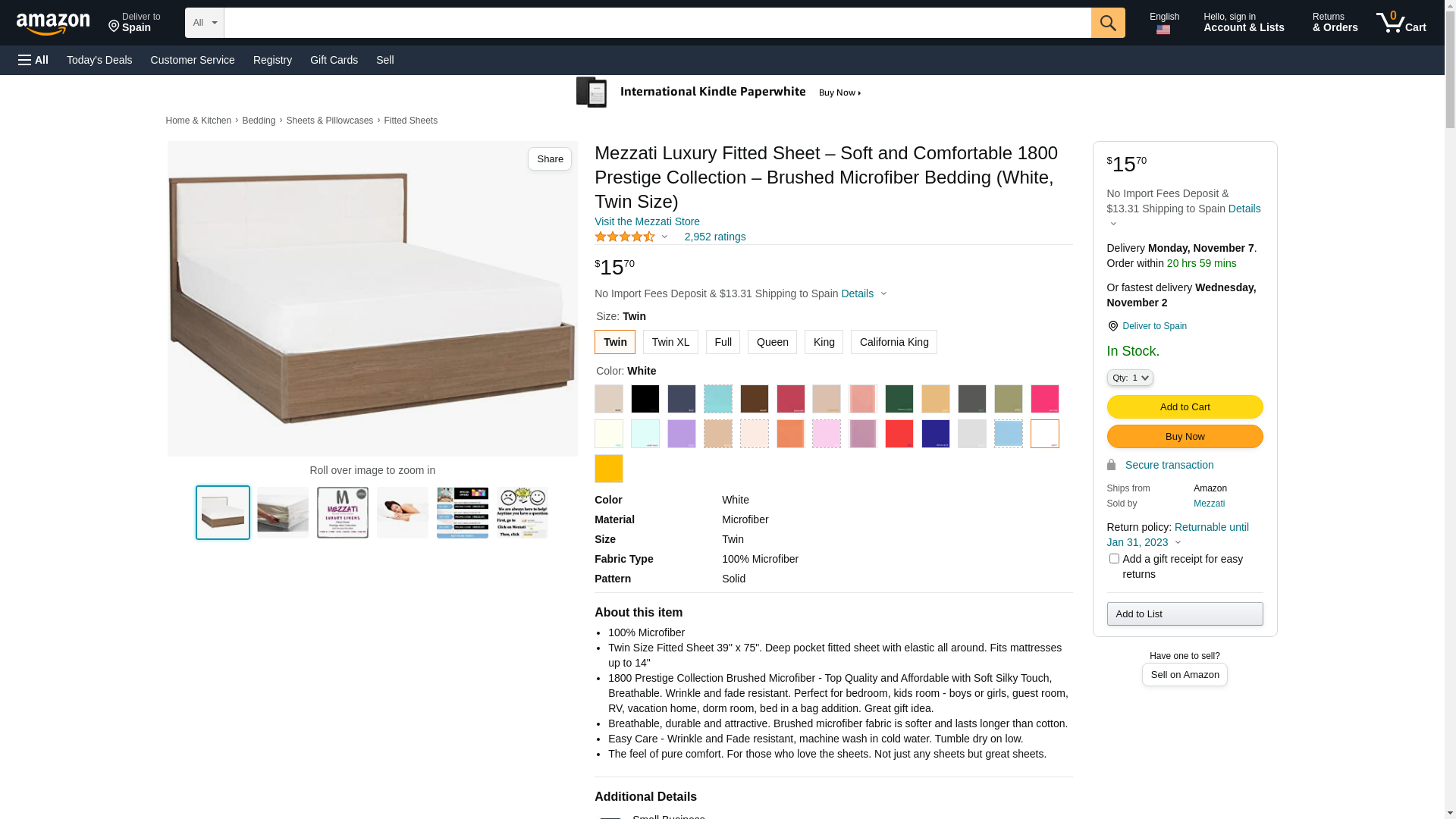This screenshot has height=819, width=1456.
Task: Select the Mezzati logo product thumbnail
Action: (x=343, y=513)
